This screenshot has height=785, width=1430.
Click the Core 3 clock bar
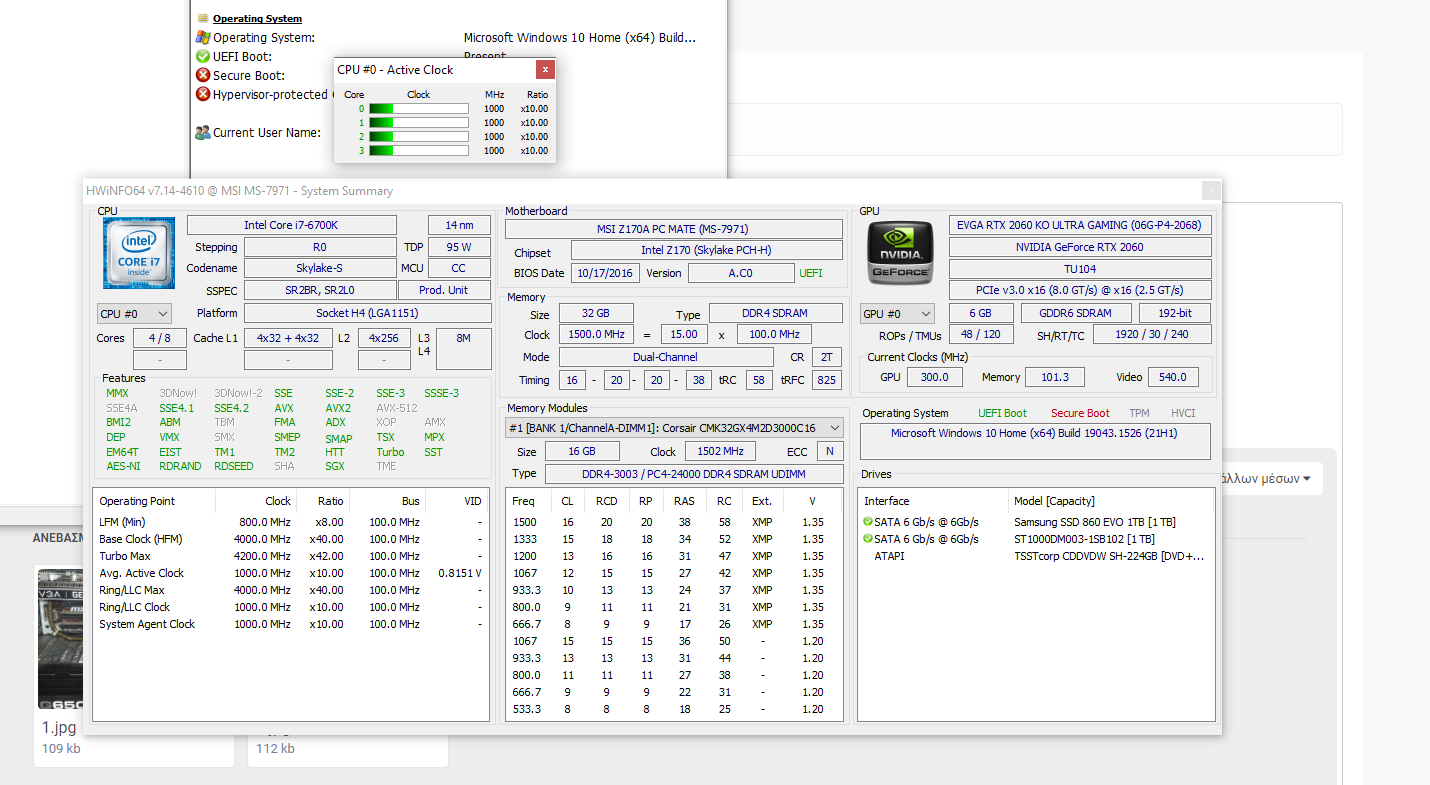pyautogui.click(x=418, y=150)
